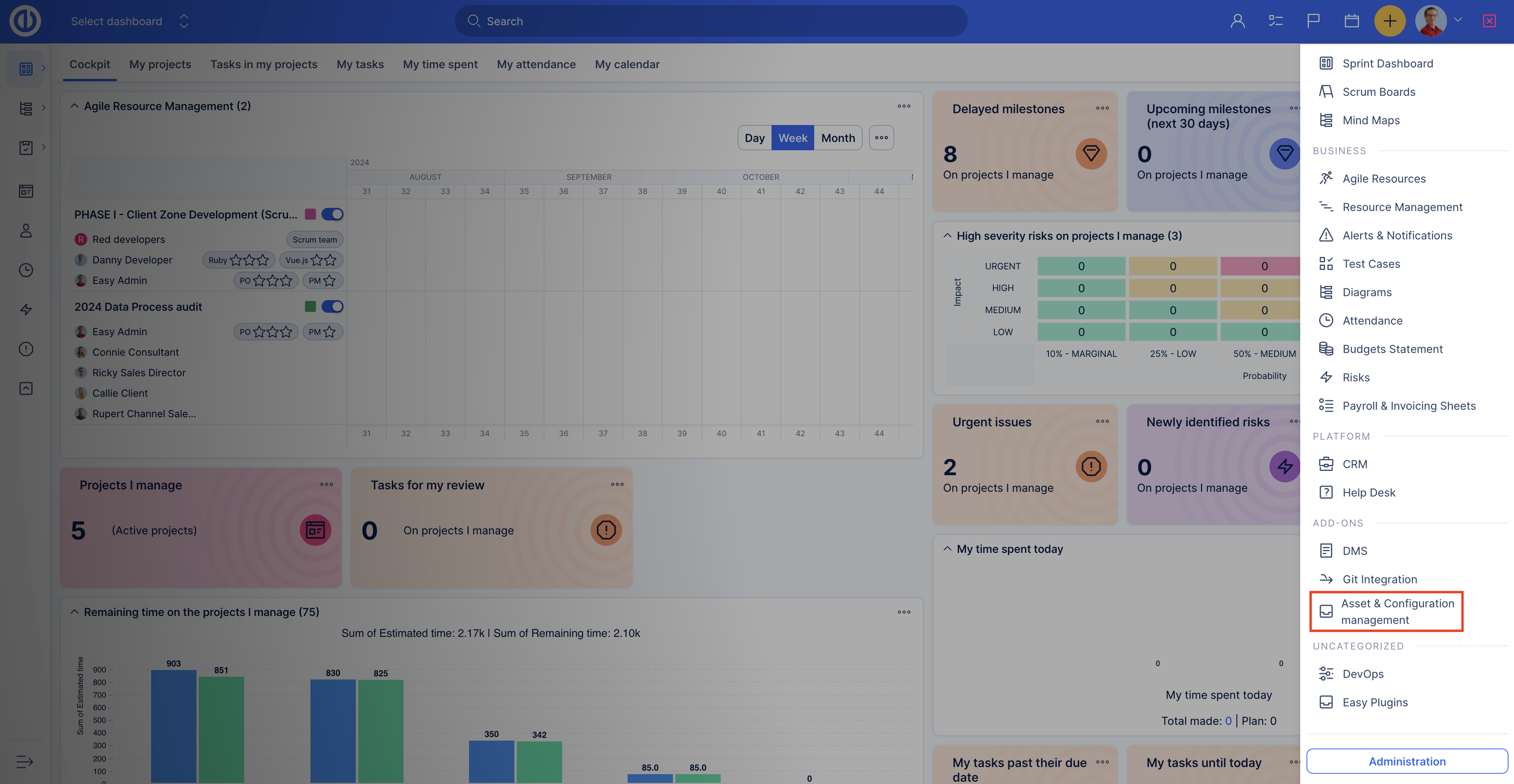Click the clock icon in left sidebar

26,271
